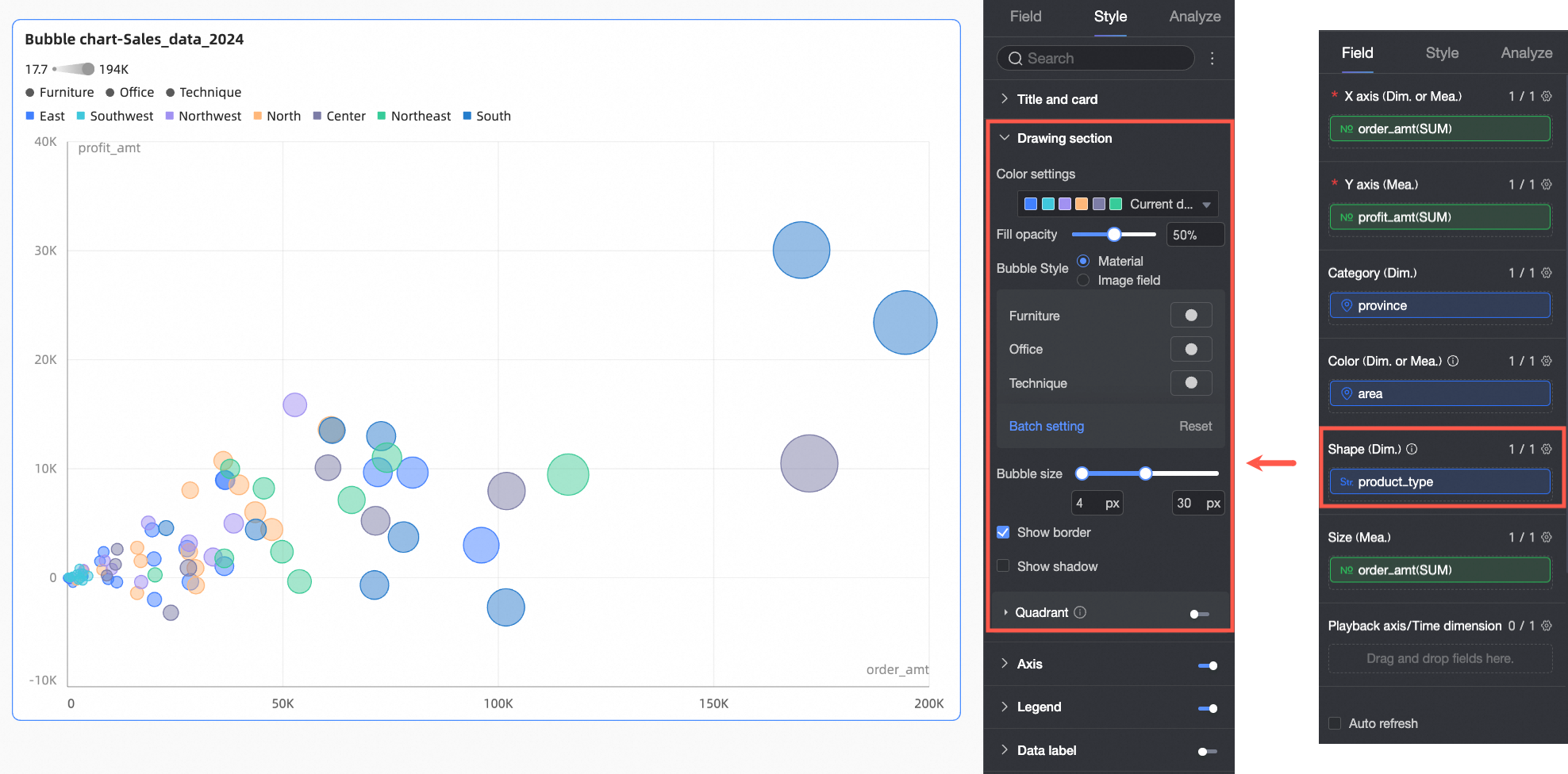Select Material bubble style
This screenshot has height=774, width=1568.
pos(1083,261)
